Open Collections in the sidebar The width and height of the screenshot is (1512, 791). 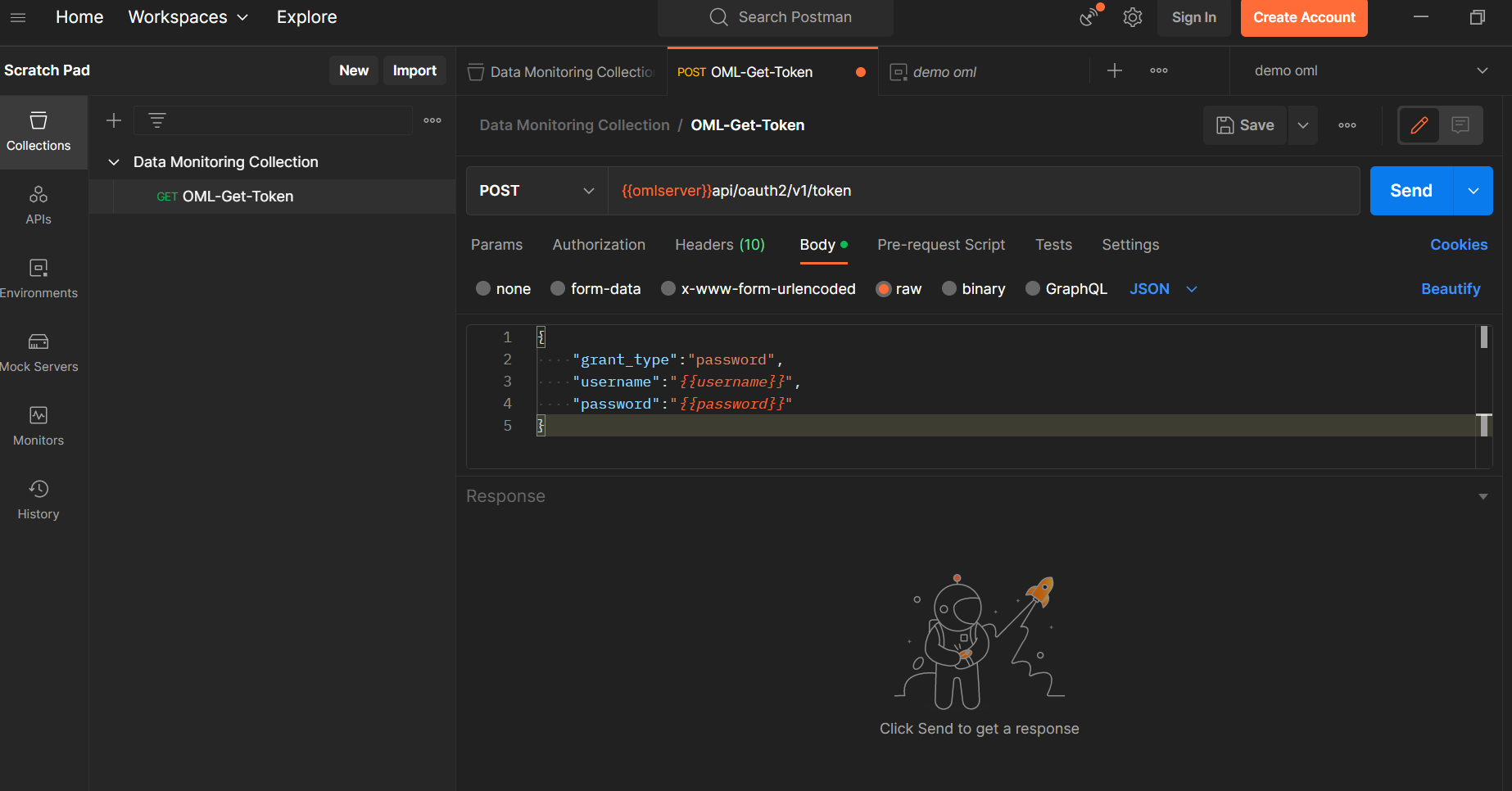pyautogui.click(x=38, y=132)
